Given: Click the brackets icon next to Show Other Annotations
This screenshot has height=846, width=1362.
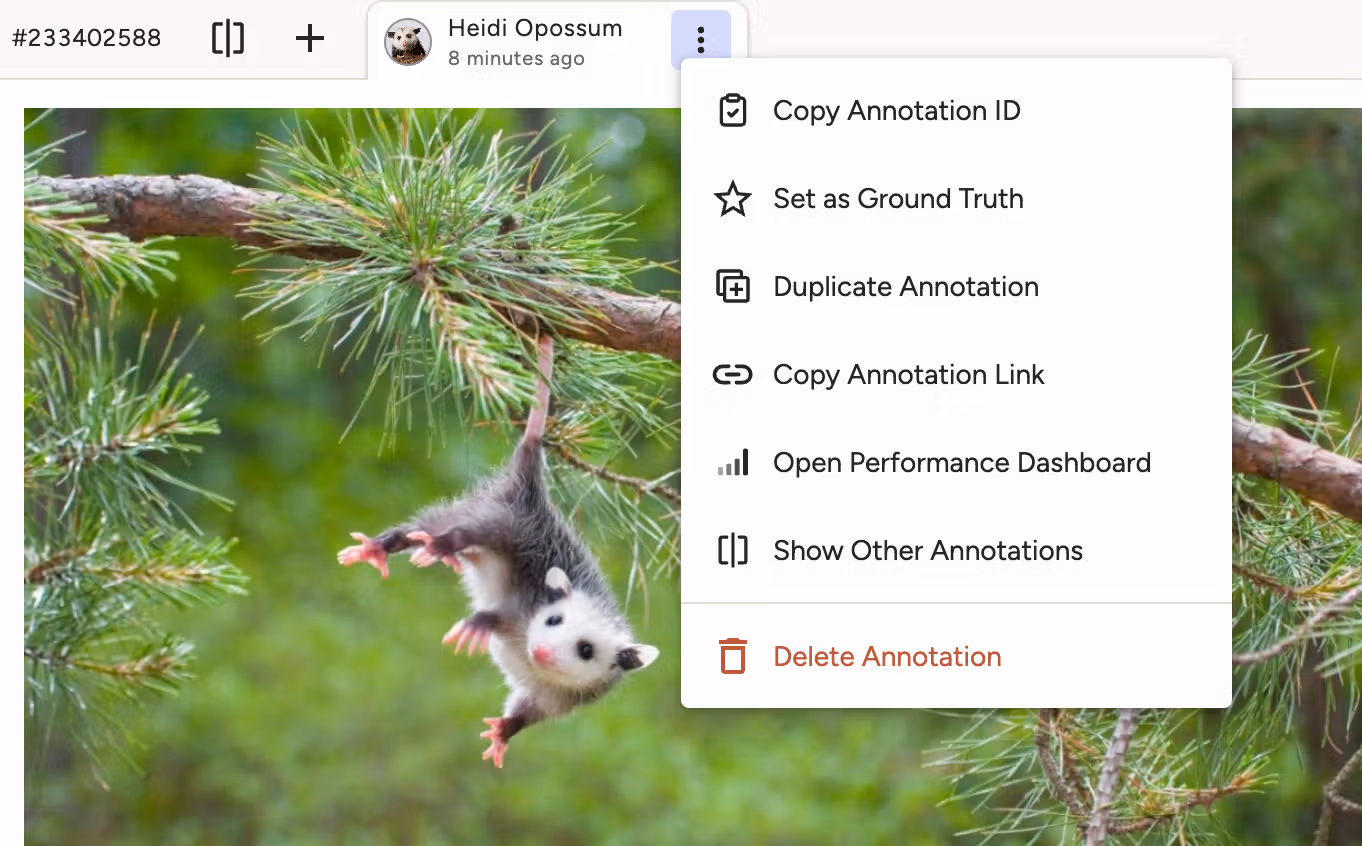Looking at the screenshot, I should coord(734,551).
